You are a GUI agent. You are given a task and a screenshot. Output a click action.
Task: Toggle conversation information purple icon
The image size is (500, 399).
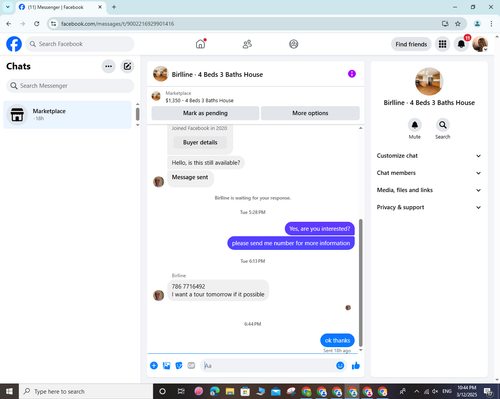[352, 74]
